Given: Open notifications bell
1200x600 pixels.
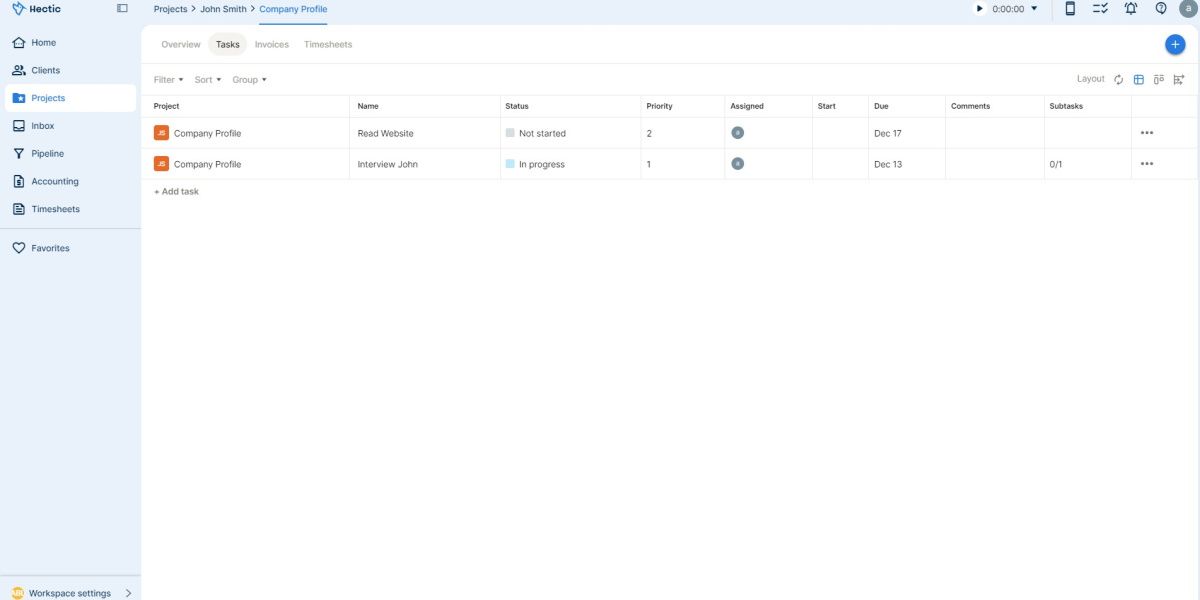Looking at the screenshot, I should click(x=1131, y=9).
